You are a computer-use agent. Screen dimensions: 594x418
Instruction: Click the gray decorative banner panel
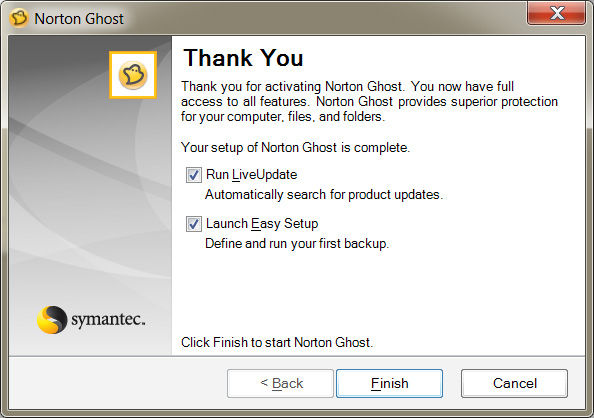click(90, 196)
